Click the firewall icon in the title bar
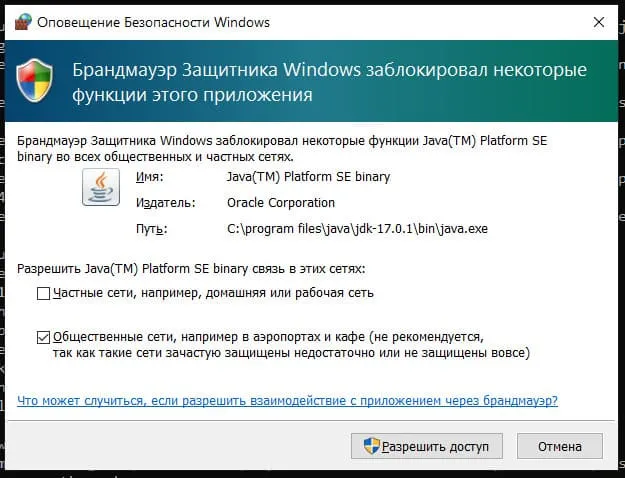625x478 pixels. [23, 21]
